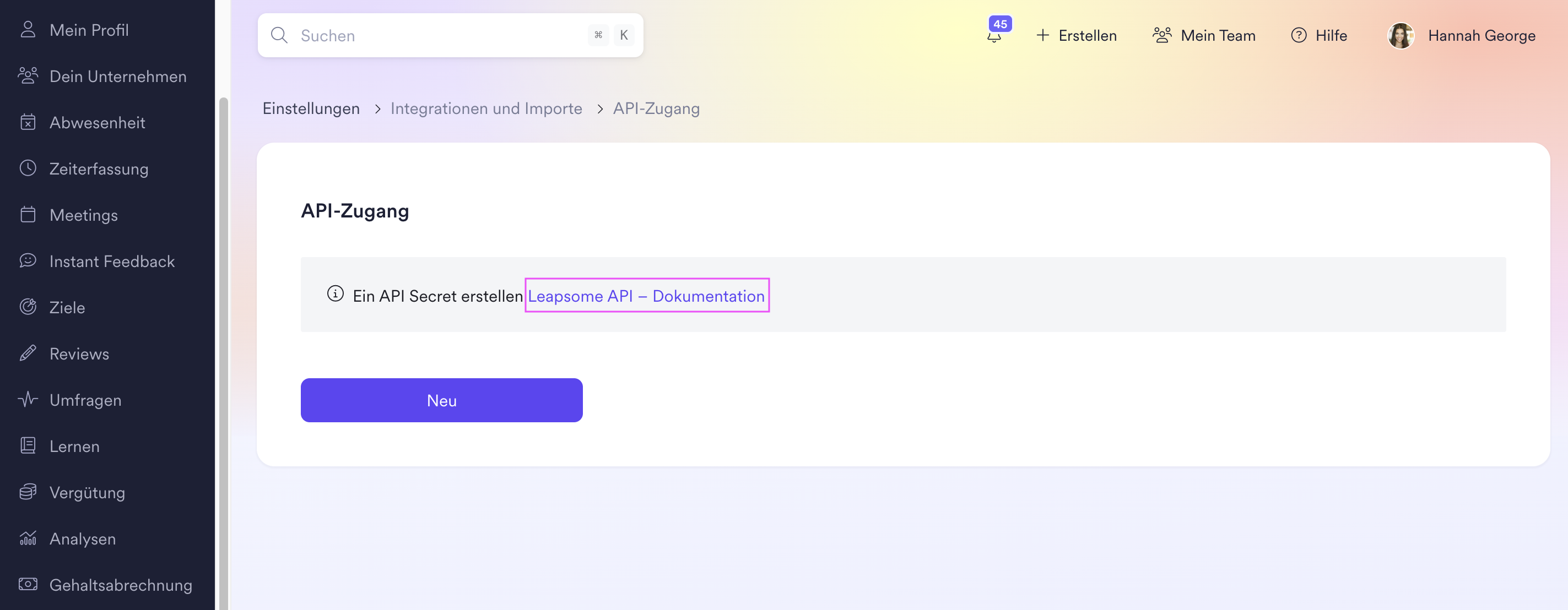Click the Umfragen pulse icon
This screenshot has width=1568, height=610.
[28, 400]
